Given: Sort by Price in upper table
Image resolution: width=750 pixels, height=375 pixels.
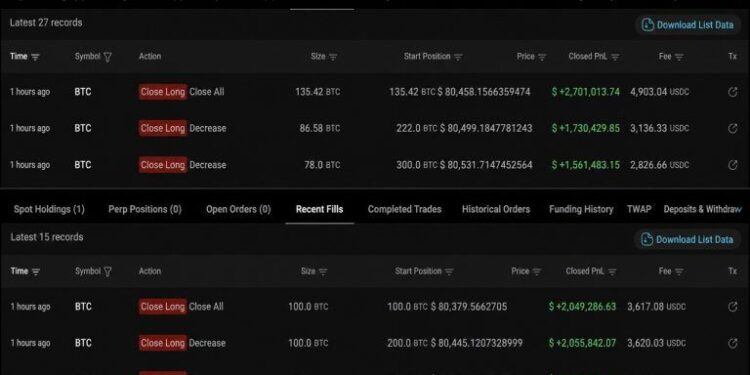Looking at the screenshot, I should (x=542, y=57).
